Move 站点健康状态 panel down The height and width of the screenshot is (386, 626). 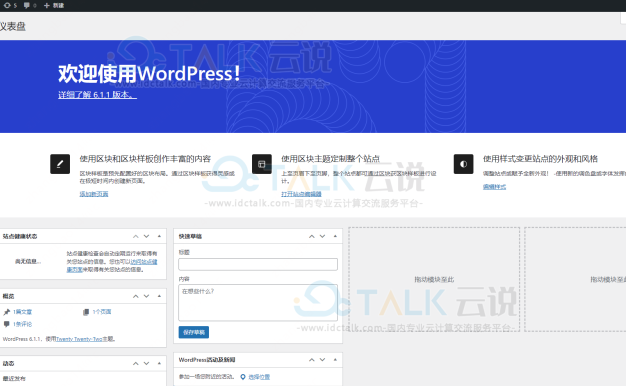pyautogui.click(x=147, y=236)
